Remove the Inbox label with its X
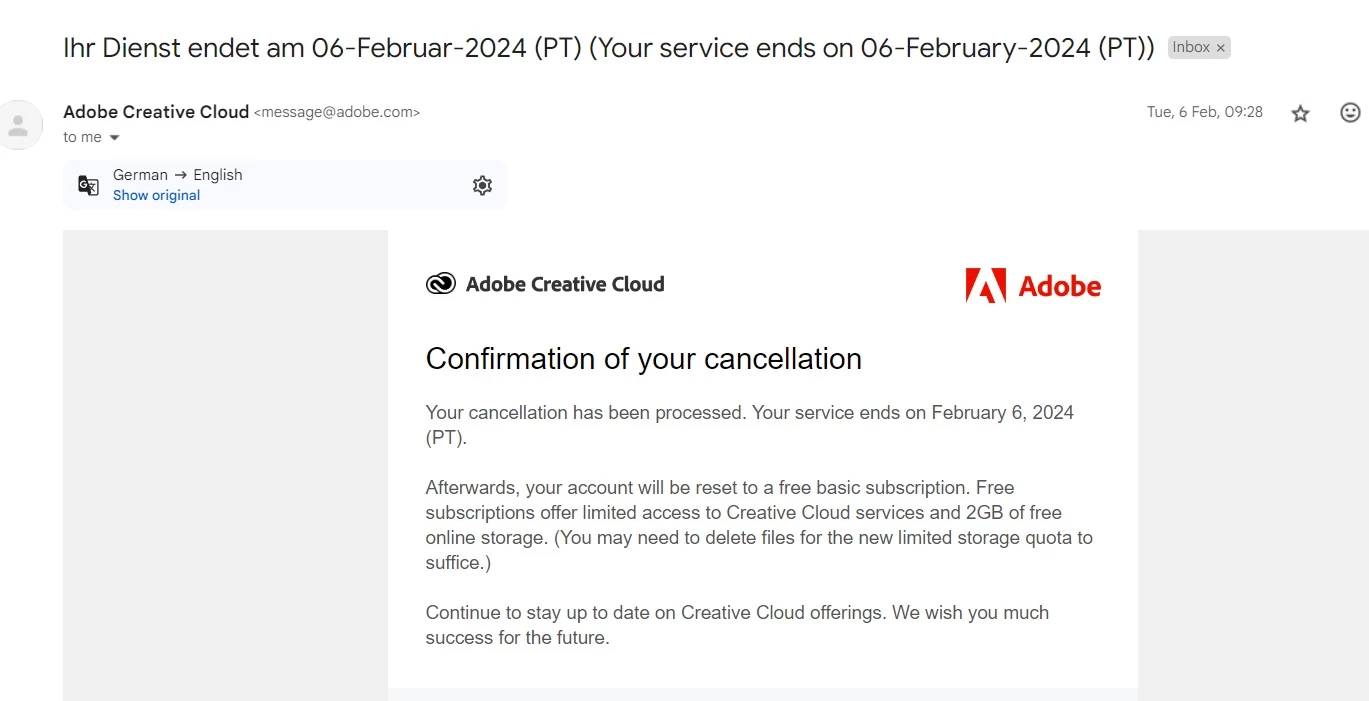1369x701 pixels. (x=1220, y=48)
